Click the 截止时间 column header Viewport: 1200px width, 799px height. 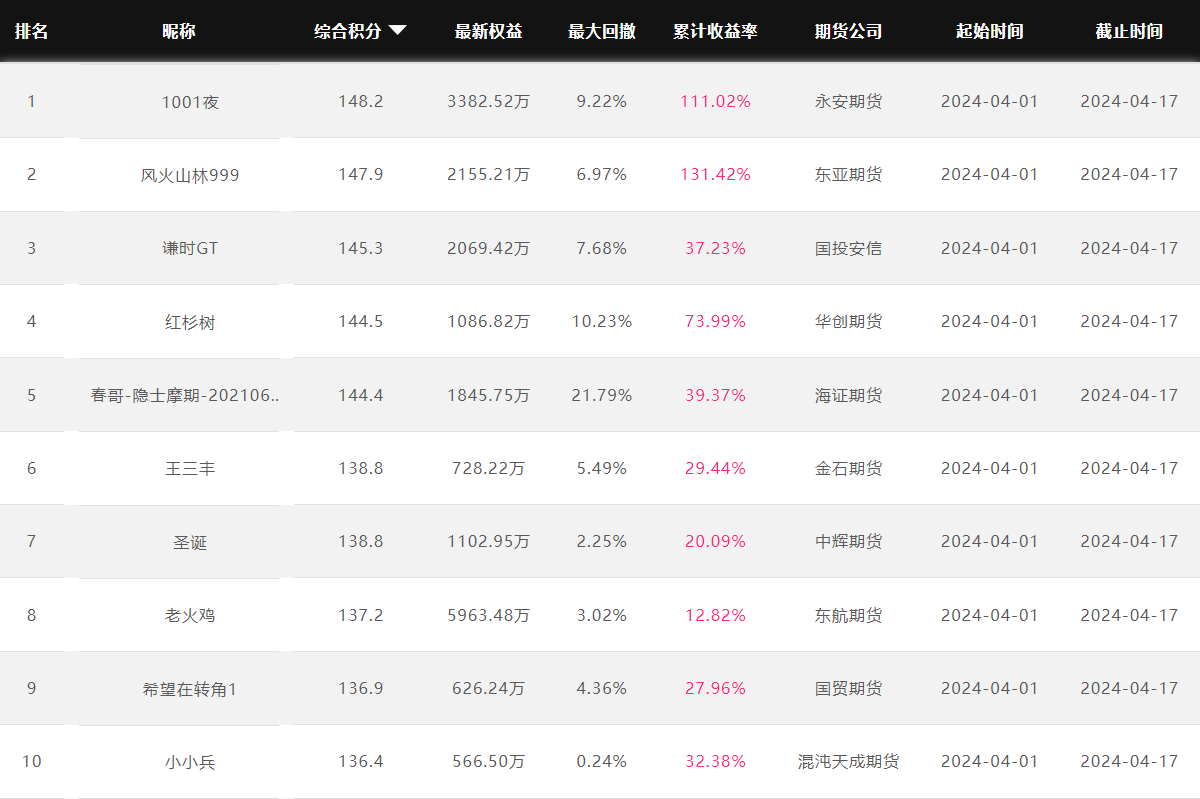pyautogui.click(x=1129, y=31)
